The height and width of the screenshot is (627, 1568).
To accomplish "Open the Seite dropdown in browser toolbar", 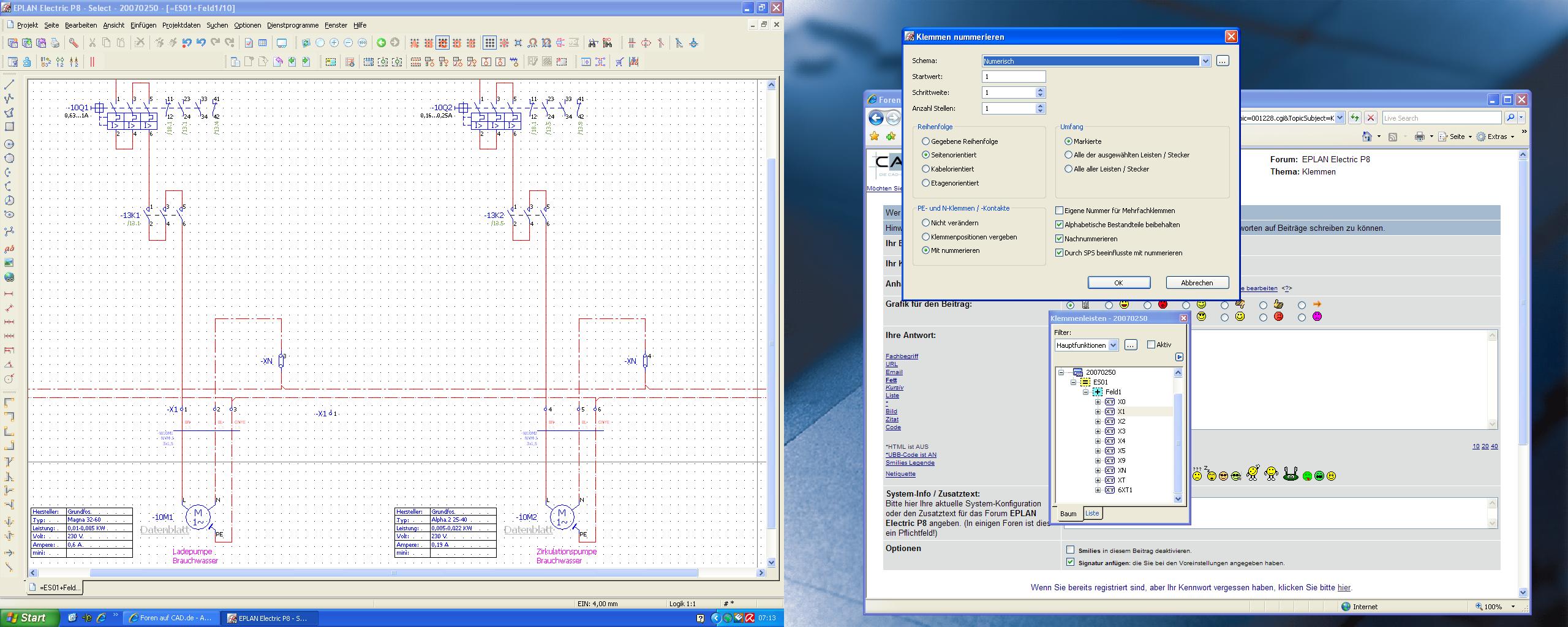I will pos(1455,137).
